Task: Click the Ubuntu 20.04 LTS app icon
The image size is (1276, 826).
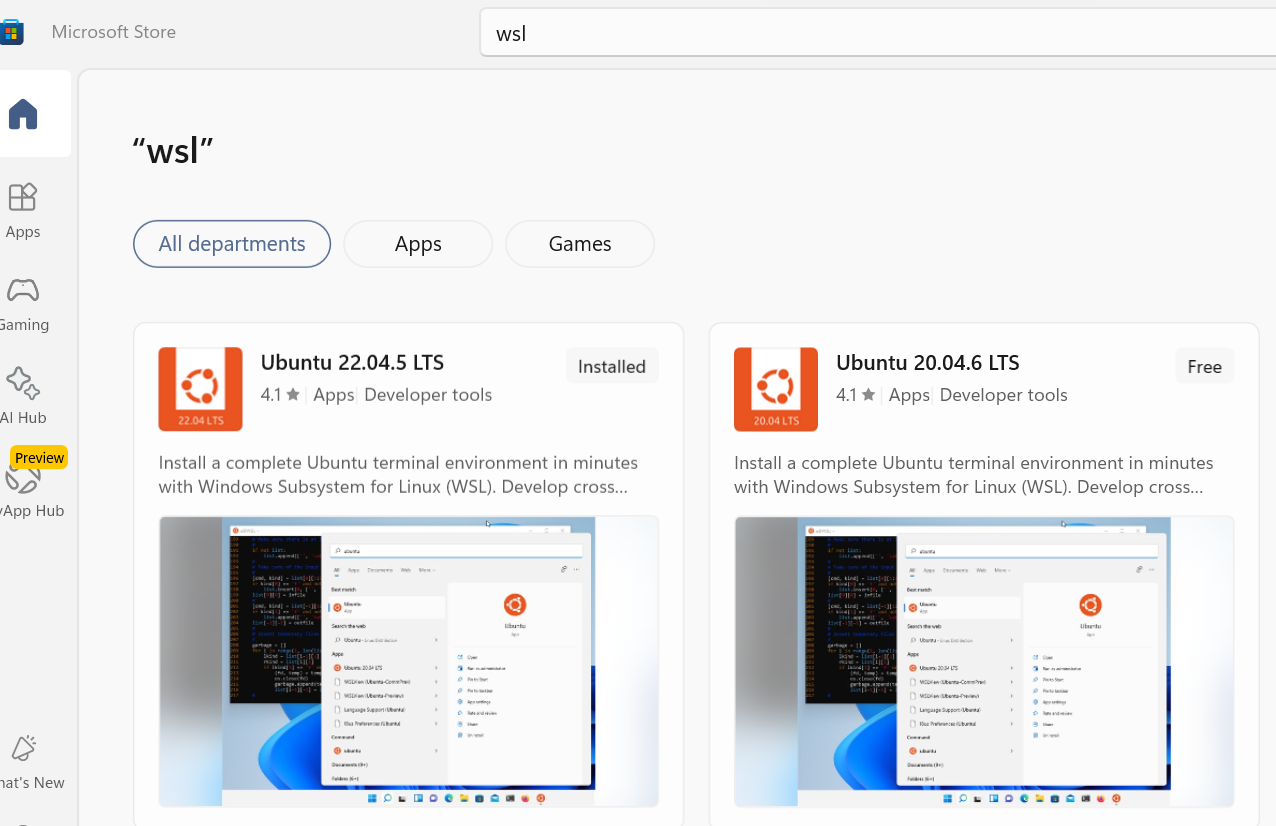Action: click(776, 389)
